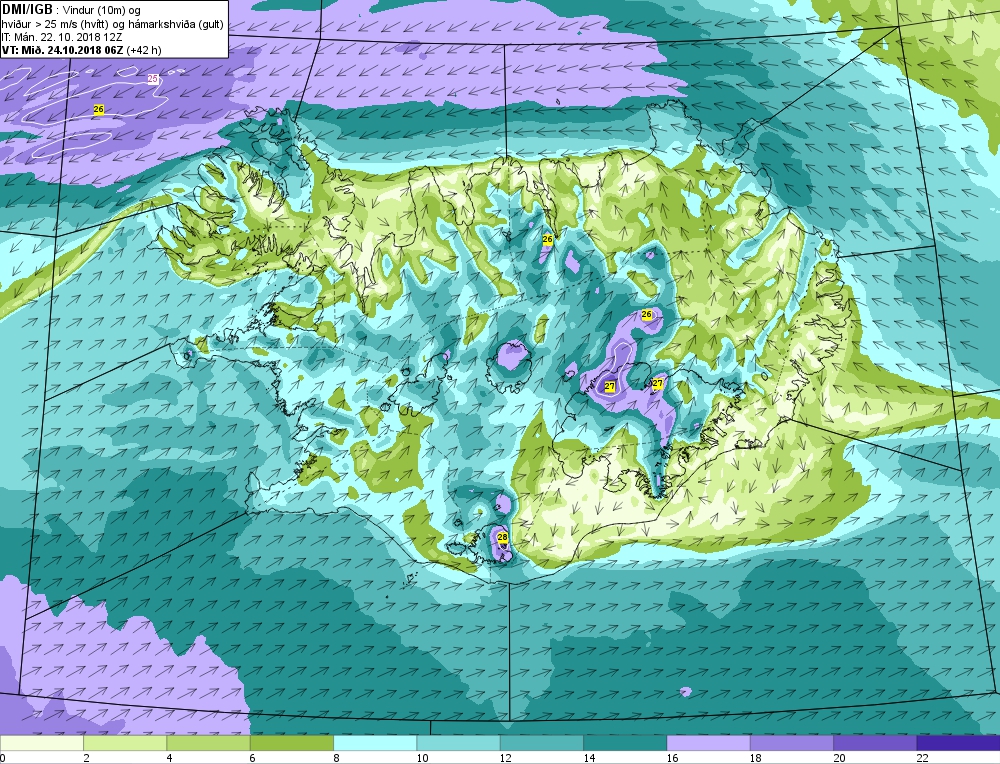The height and width of the screenshot is (764, 1000).
Task: Click the DMI/IGB title text
Action: click(27, 10)
